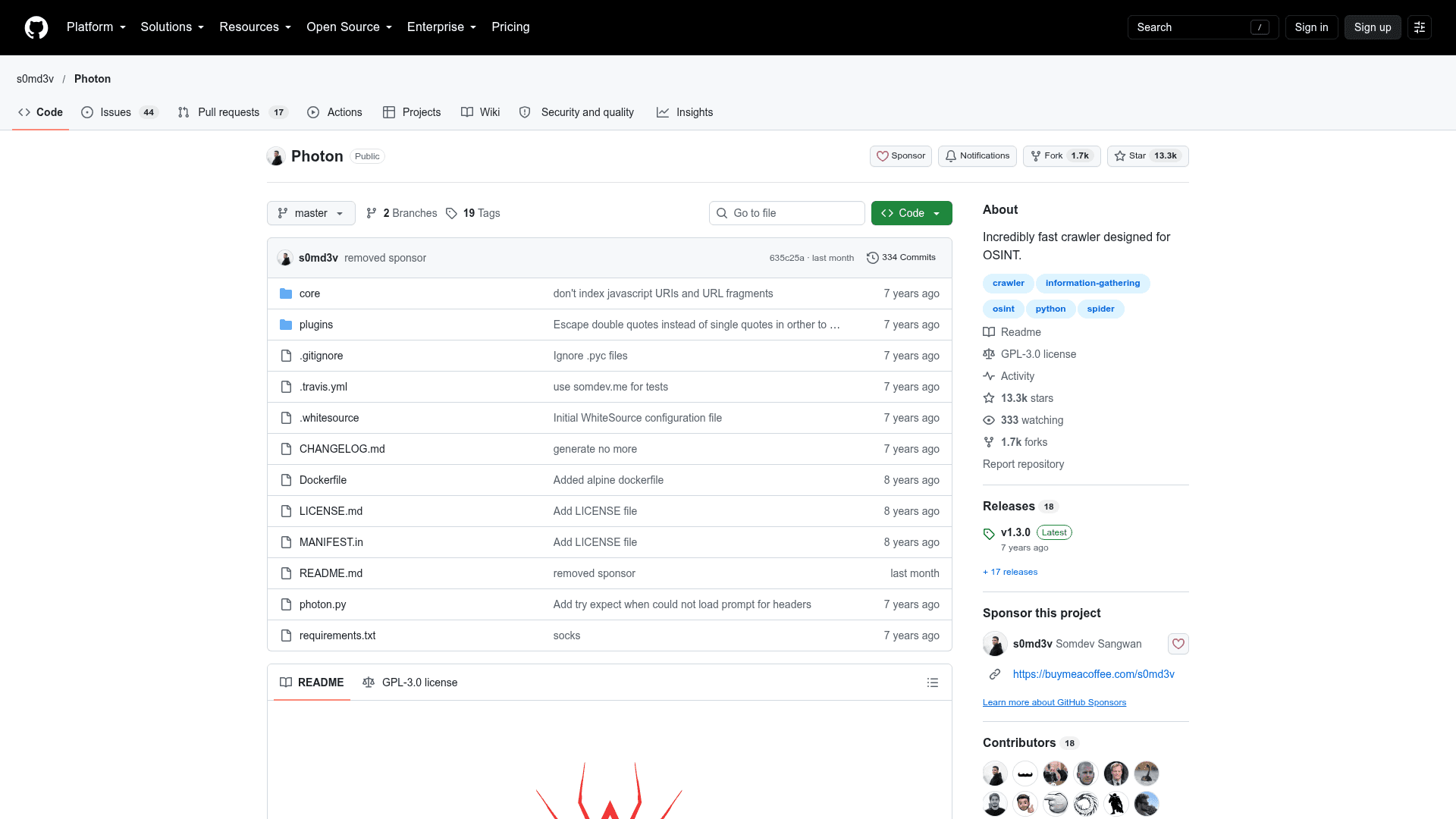The image size is (1456, 819).
Task: Open the 19 Tags link
Action: point(473,213)
